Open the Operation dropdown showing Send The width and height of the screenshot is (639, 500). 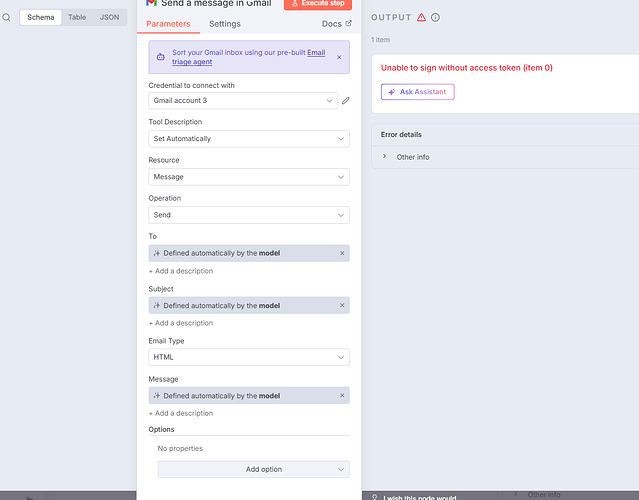coord(249,215)
